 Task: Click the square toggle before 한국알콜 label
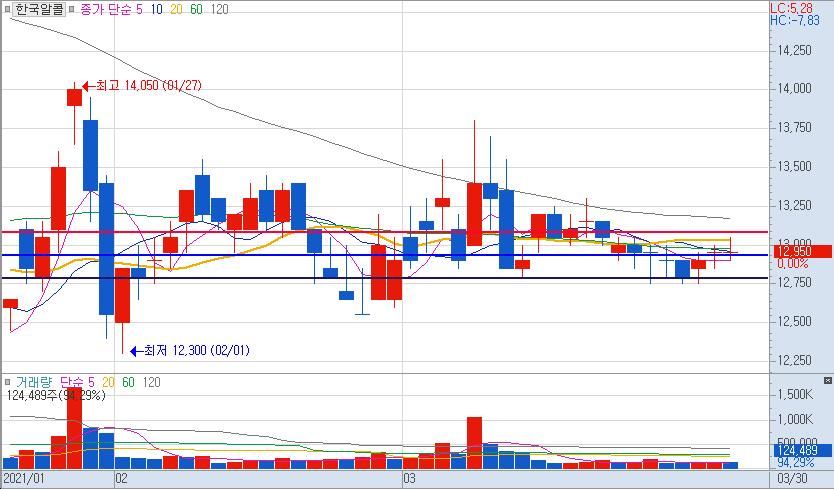point(7,10)
